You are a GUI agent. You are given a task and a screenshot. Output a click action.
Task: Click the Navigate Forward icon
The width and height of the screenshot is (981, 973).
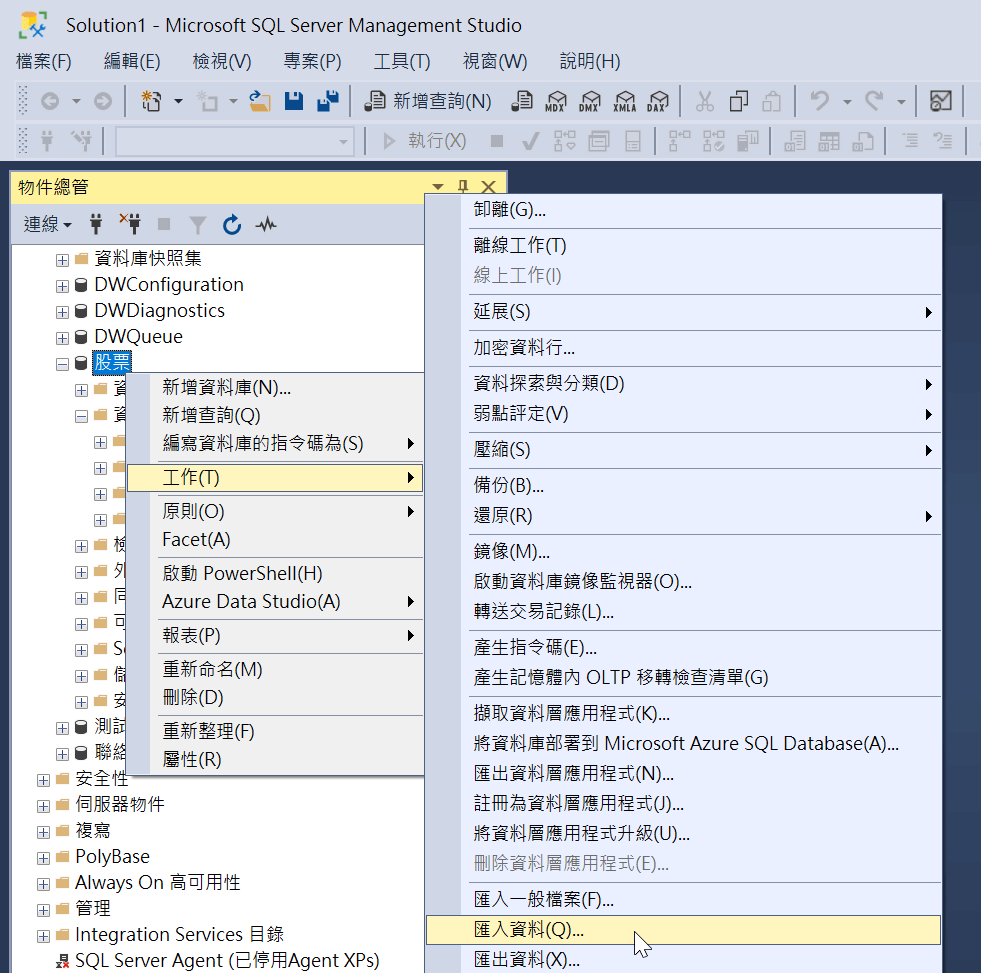point(103,101)
